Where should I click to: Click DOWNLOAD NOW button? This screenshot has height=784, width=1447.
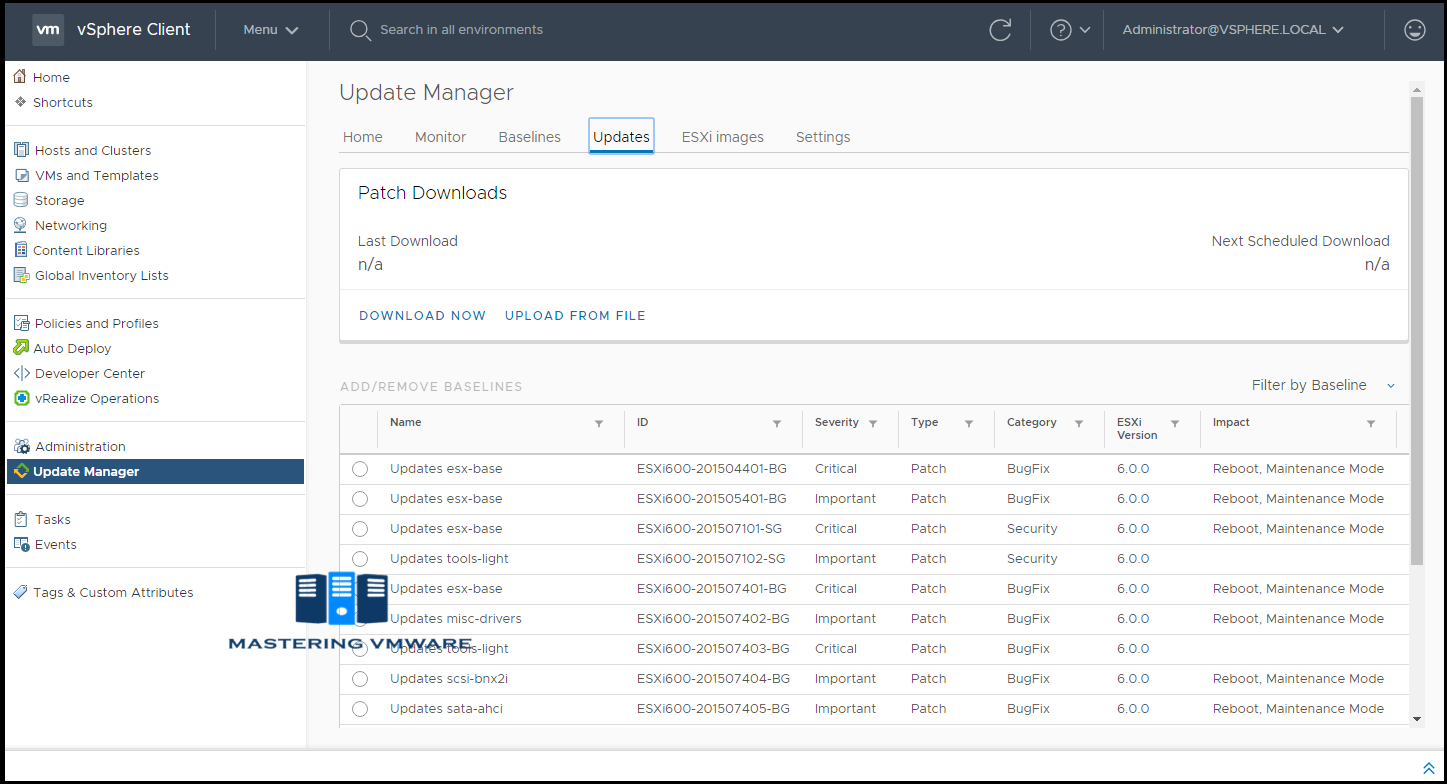[422, 316]
